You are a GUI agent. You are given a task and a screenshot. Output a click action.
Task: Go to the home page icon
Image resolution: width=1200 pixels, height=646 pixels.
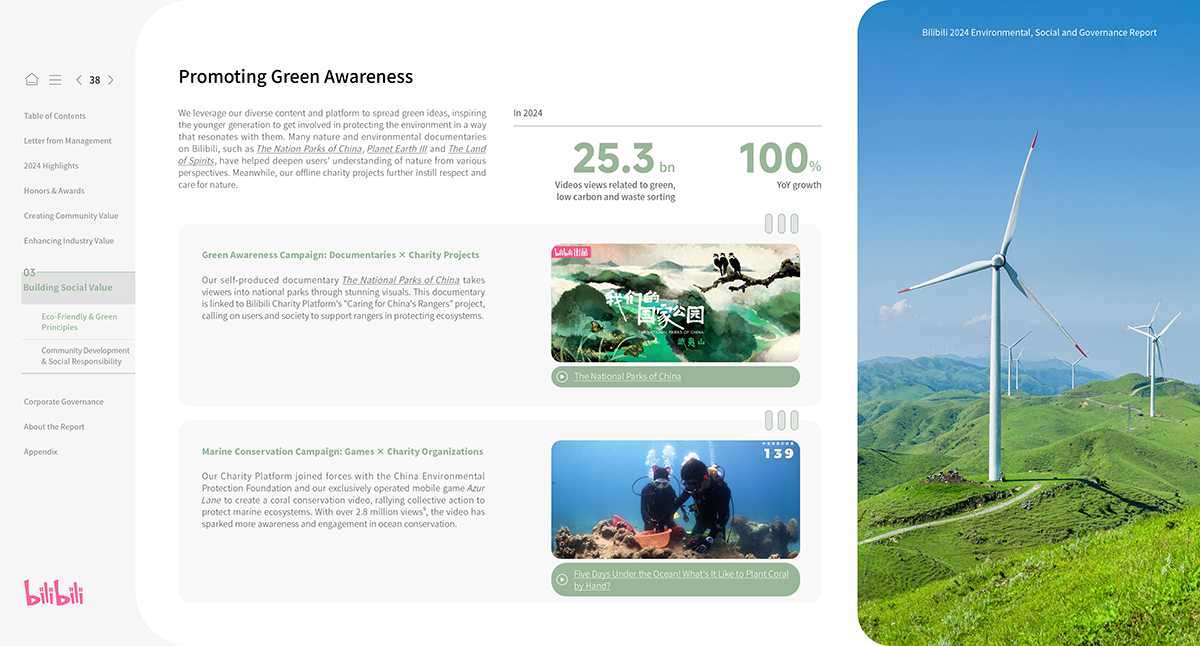pos(32,80)
